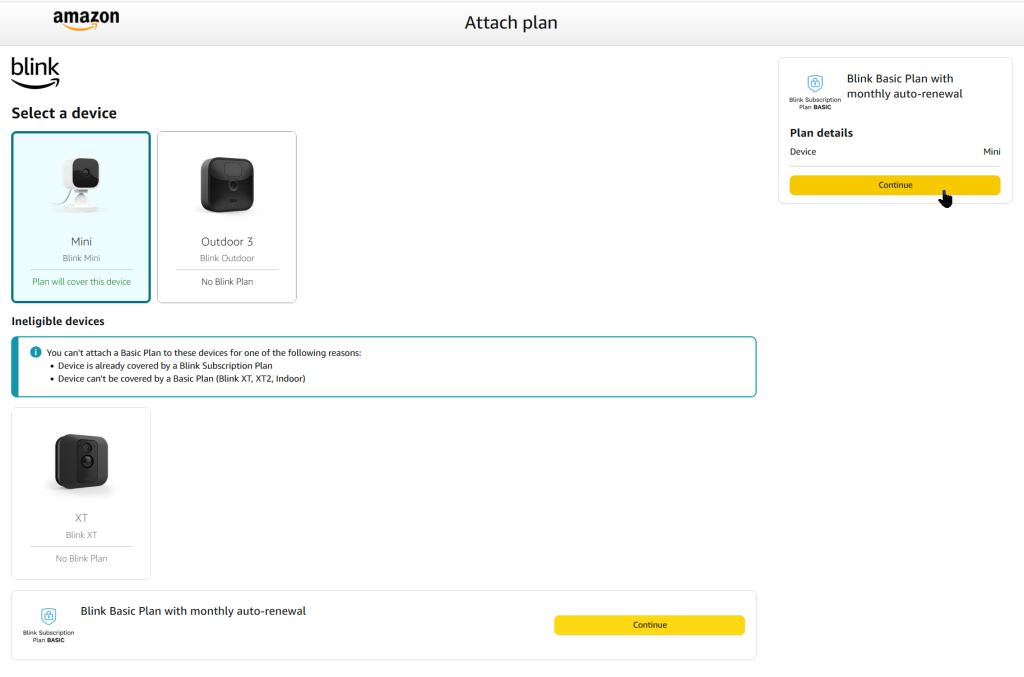Click Continue in the Plan details panel

point(894,185)
